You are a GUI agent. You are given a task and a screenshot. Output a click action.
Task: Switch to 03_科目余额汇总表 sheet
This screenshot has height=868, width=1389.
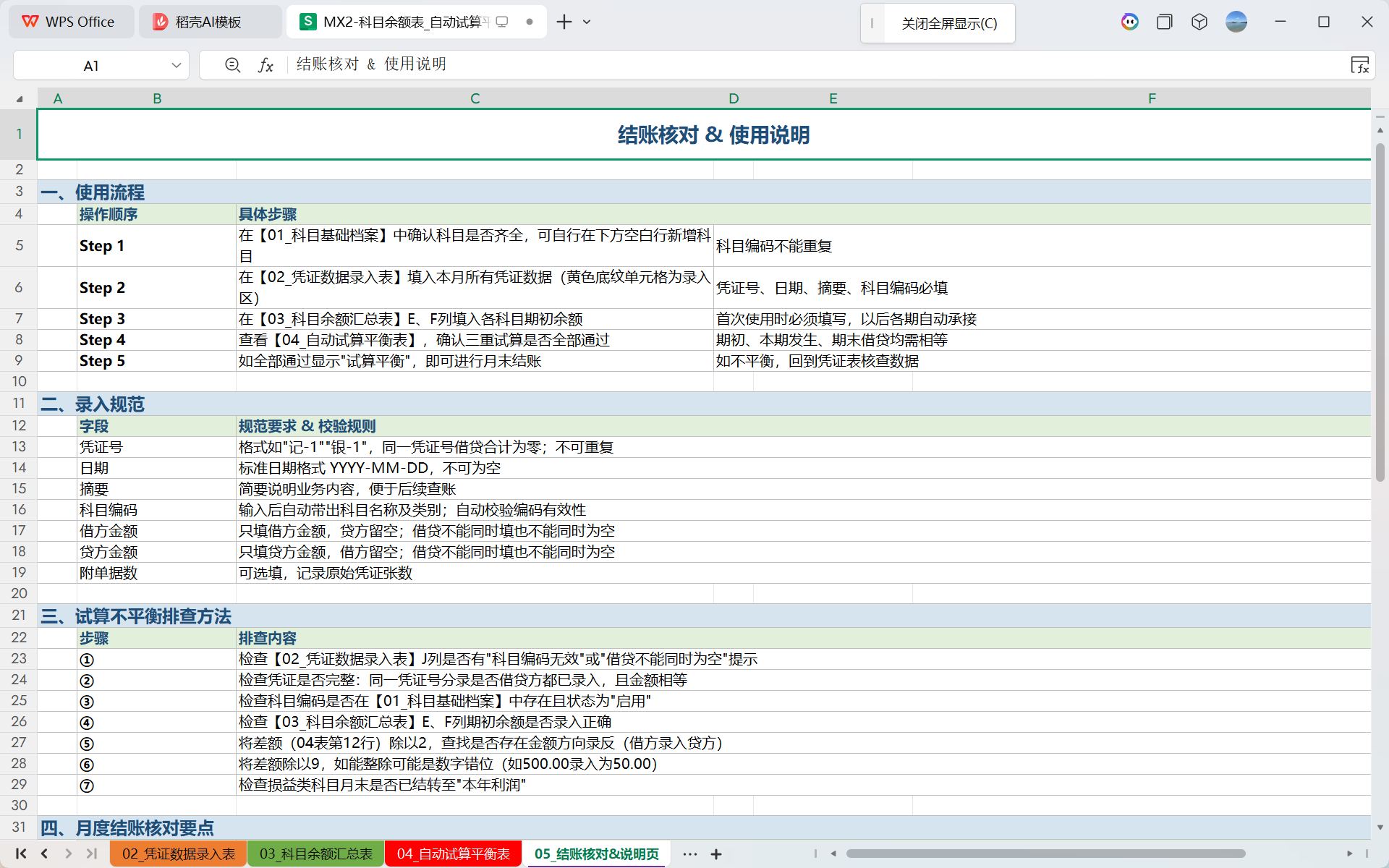coord(316,854)
